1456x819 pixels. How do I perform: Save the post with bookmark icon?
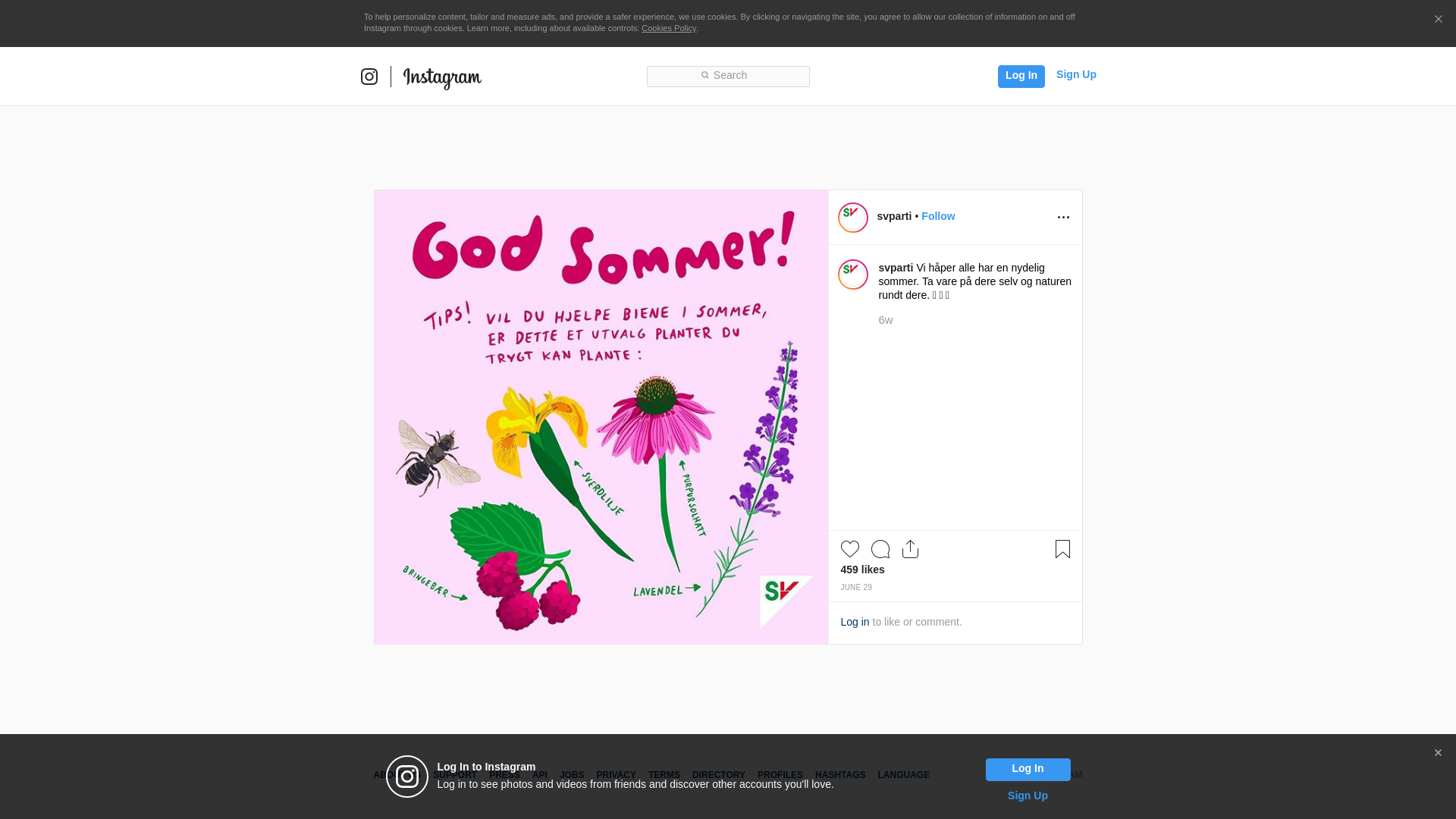point(1062,549)
